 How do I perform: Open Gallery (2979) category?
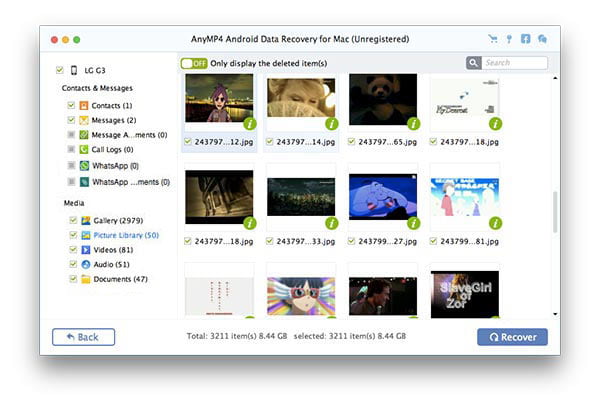118,221
